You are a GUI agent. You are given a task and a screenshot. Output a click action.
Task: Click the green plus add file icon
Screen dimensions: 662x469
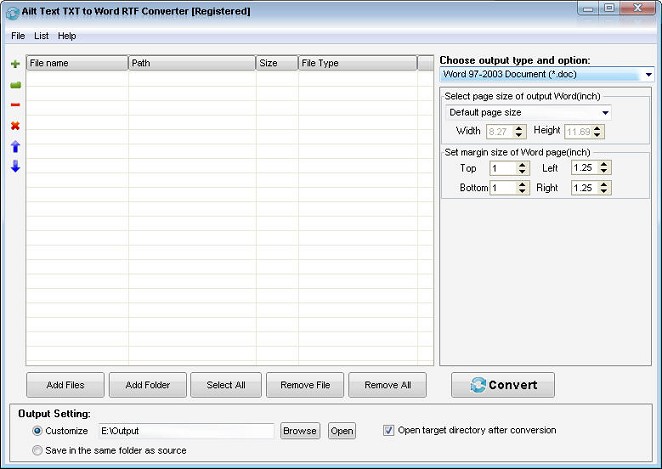point(15,64)
